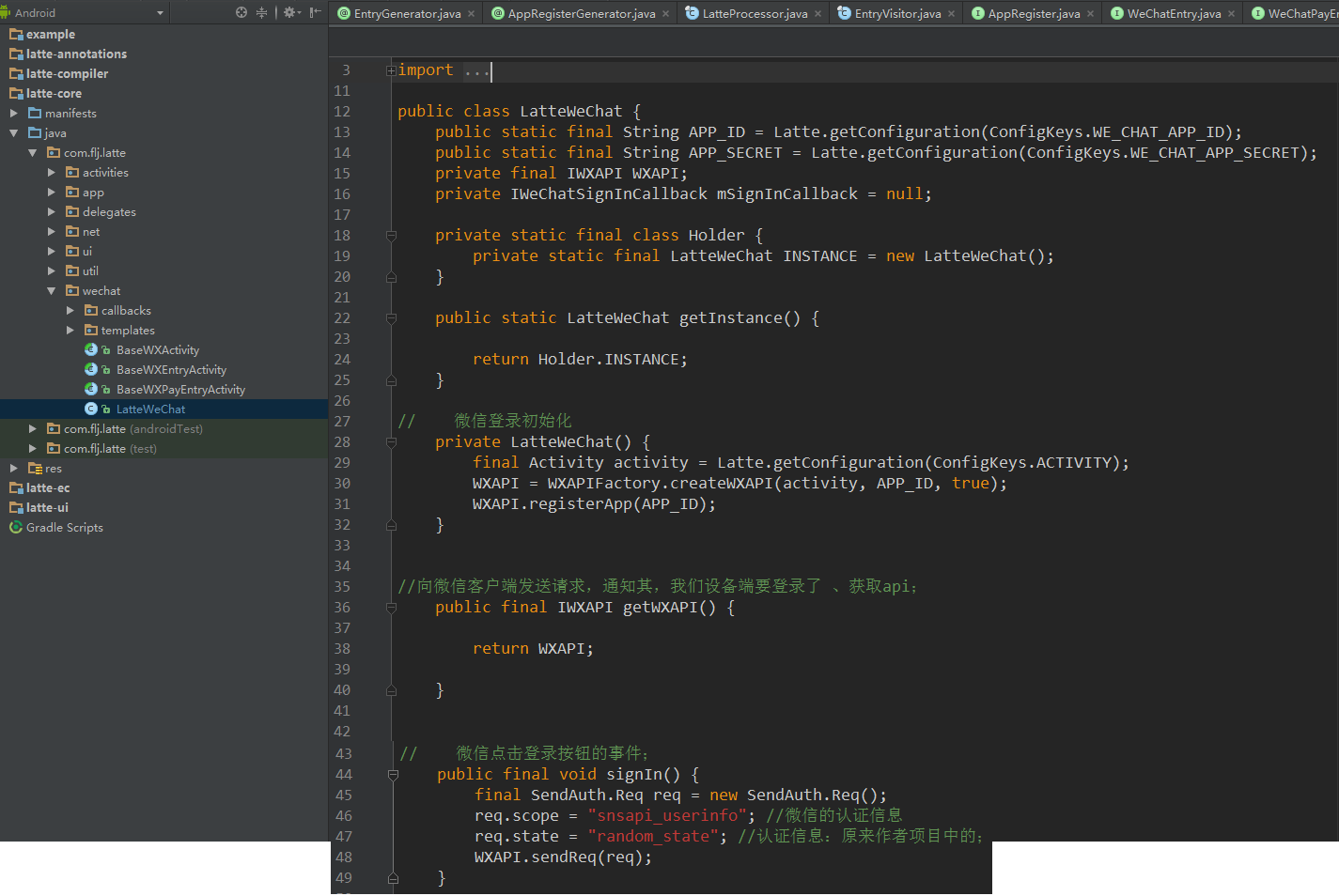Close the LatteProcessor.java tab
1339x896 pixels.
(818, 13)
